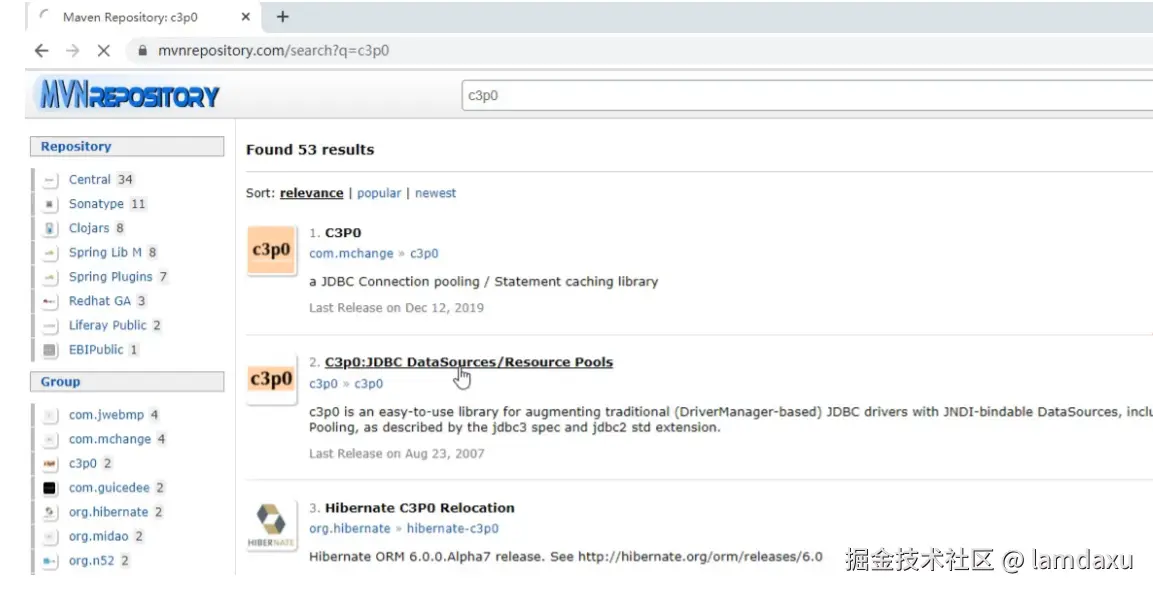This screenshot has height=592, width=1153.
Task: Stop page loading with the X button
Action: (103, 50)
